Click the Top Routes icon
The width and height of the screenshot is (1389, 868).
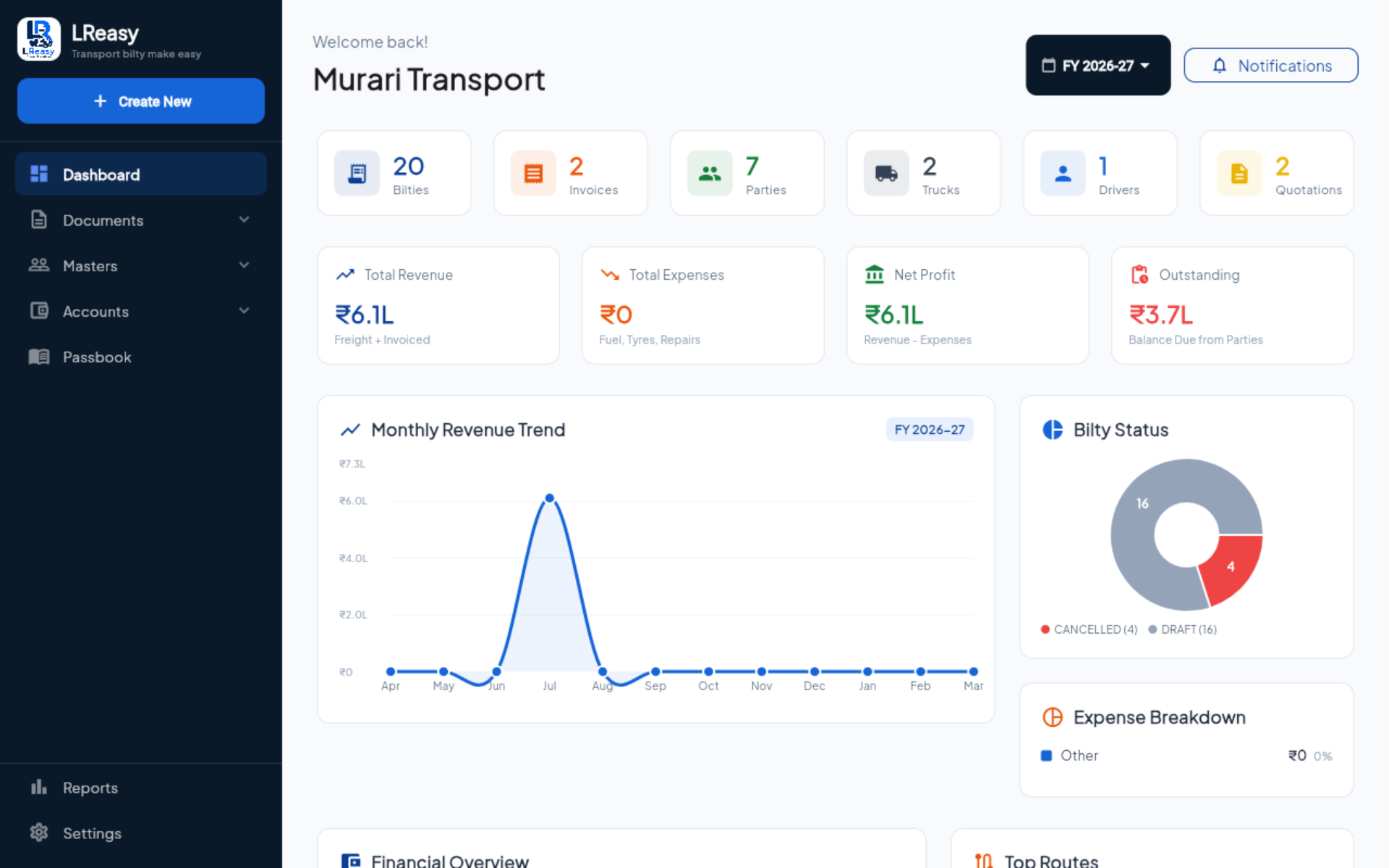tap(984, 860)
